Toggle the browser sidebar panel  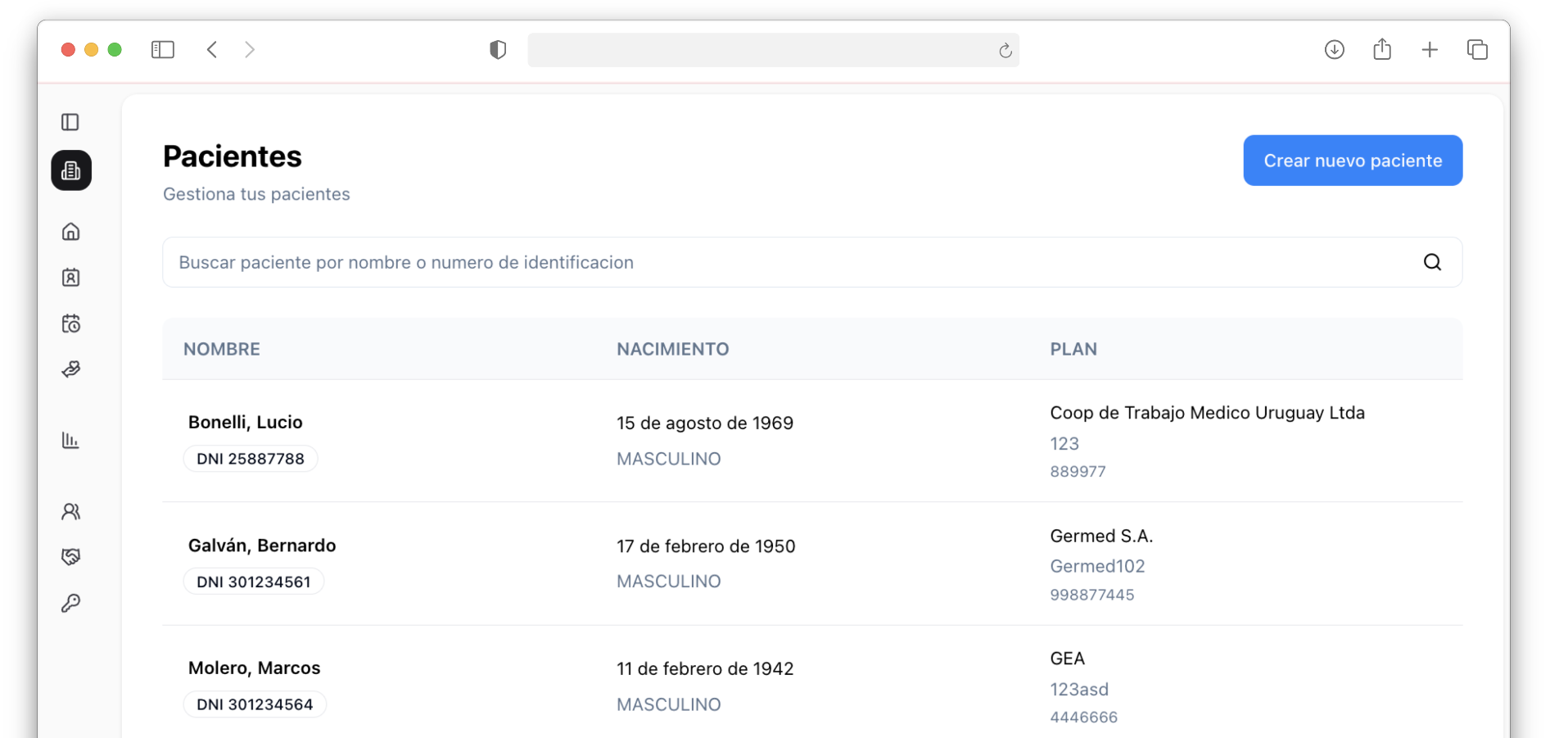(x=163, y=49)
